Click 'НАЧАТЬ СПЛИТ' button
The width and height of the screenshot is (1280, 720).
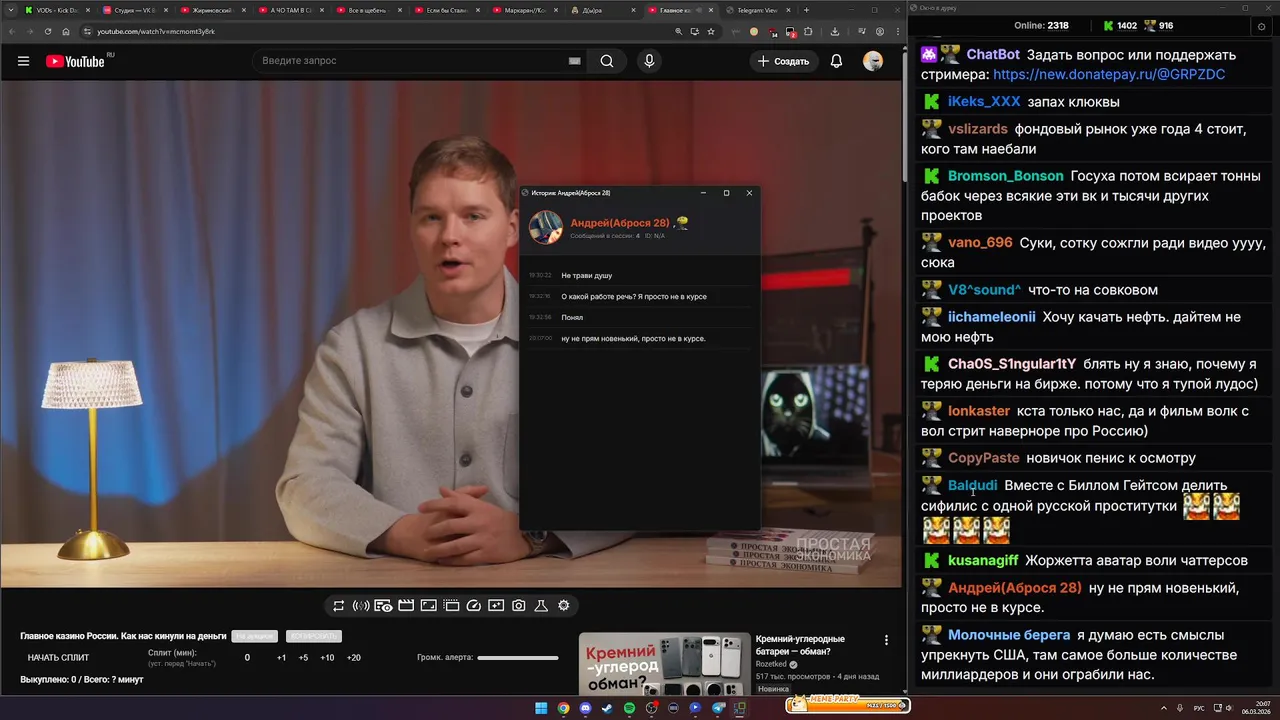point(58,658)
